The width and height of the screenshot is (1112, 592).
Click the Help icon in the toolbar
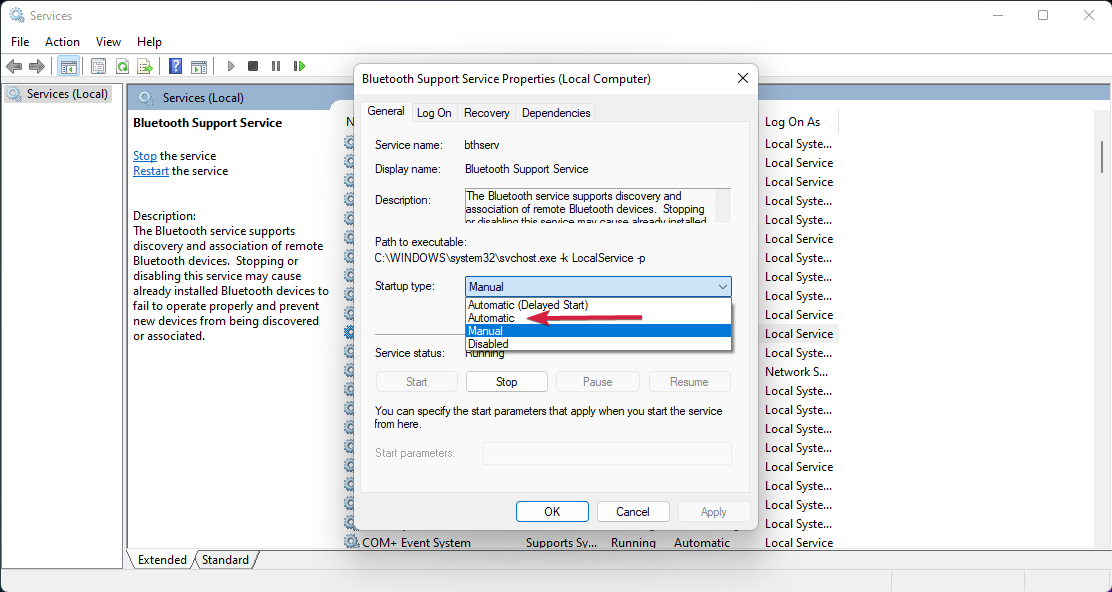click(174, 66)
